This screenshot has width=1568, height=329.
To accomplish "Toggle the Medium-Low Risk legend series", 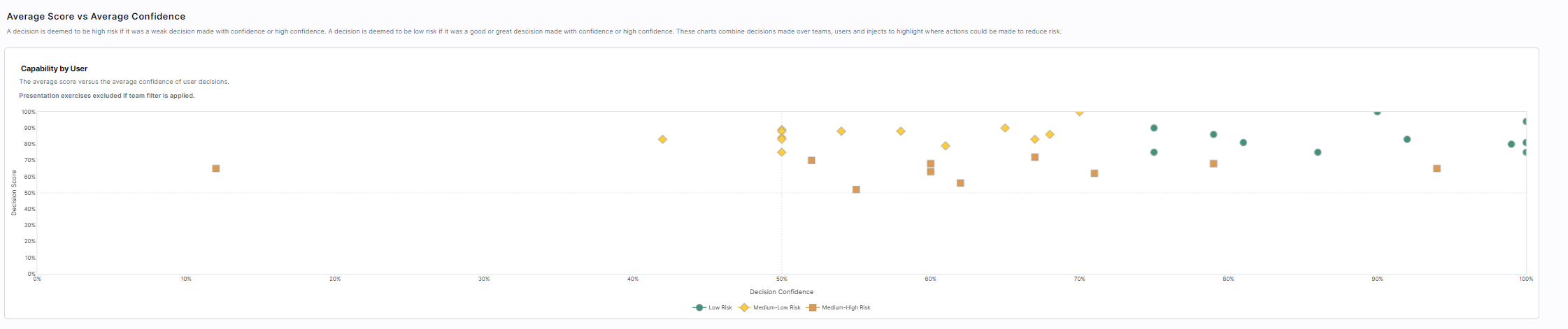I will click(770, 307).
